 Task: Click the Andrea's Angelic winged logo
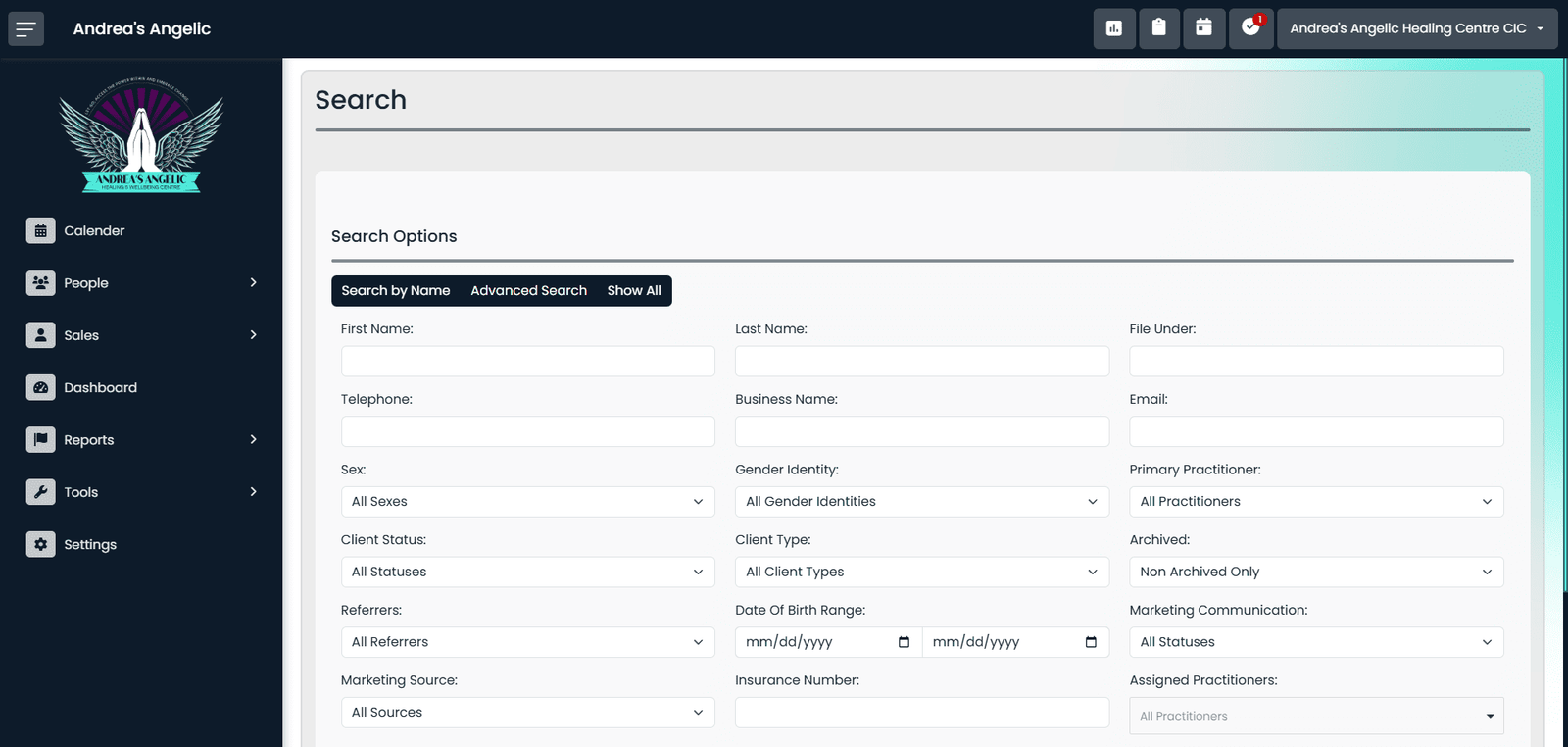pos(141,136)
